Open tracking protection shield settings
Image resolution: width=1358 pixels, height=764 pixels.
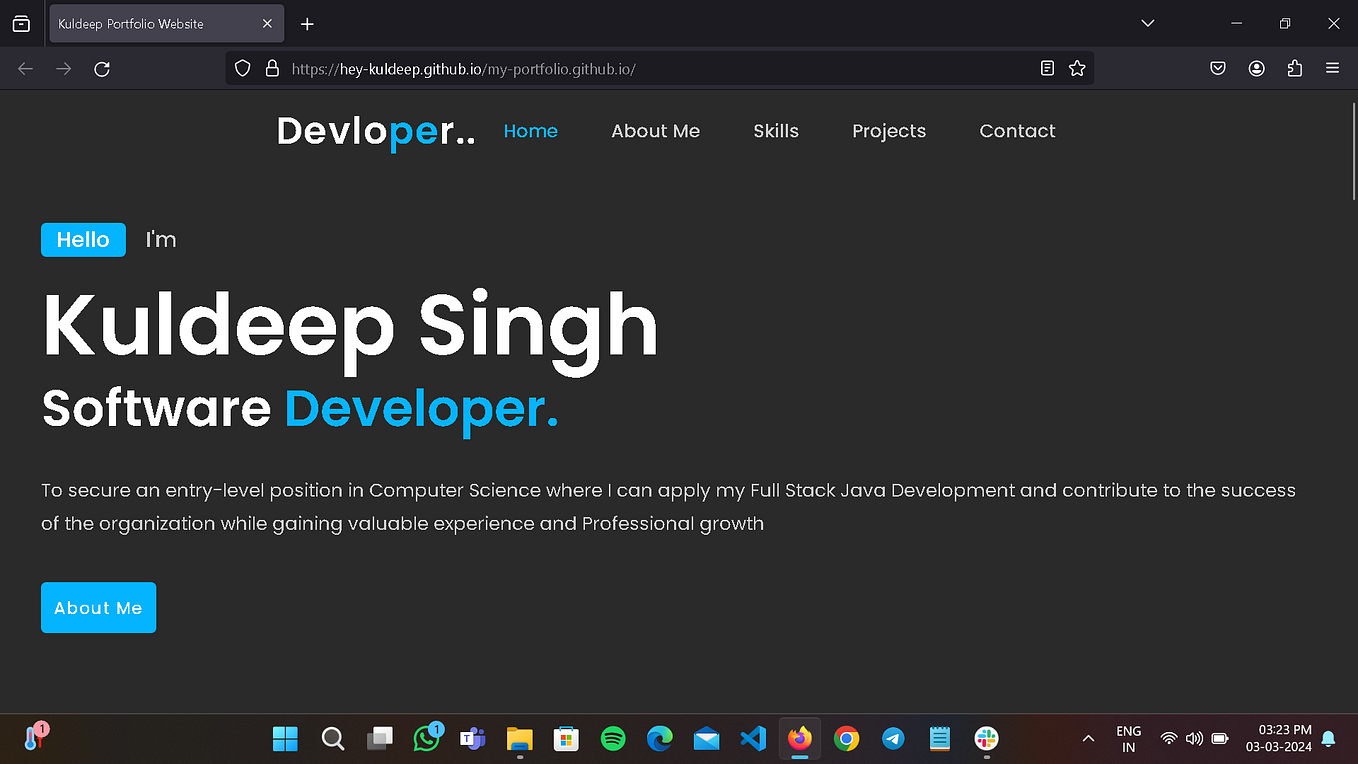(x=242, y=68)
